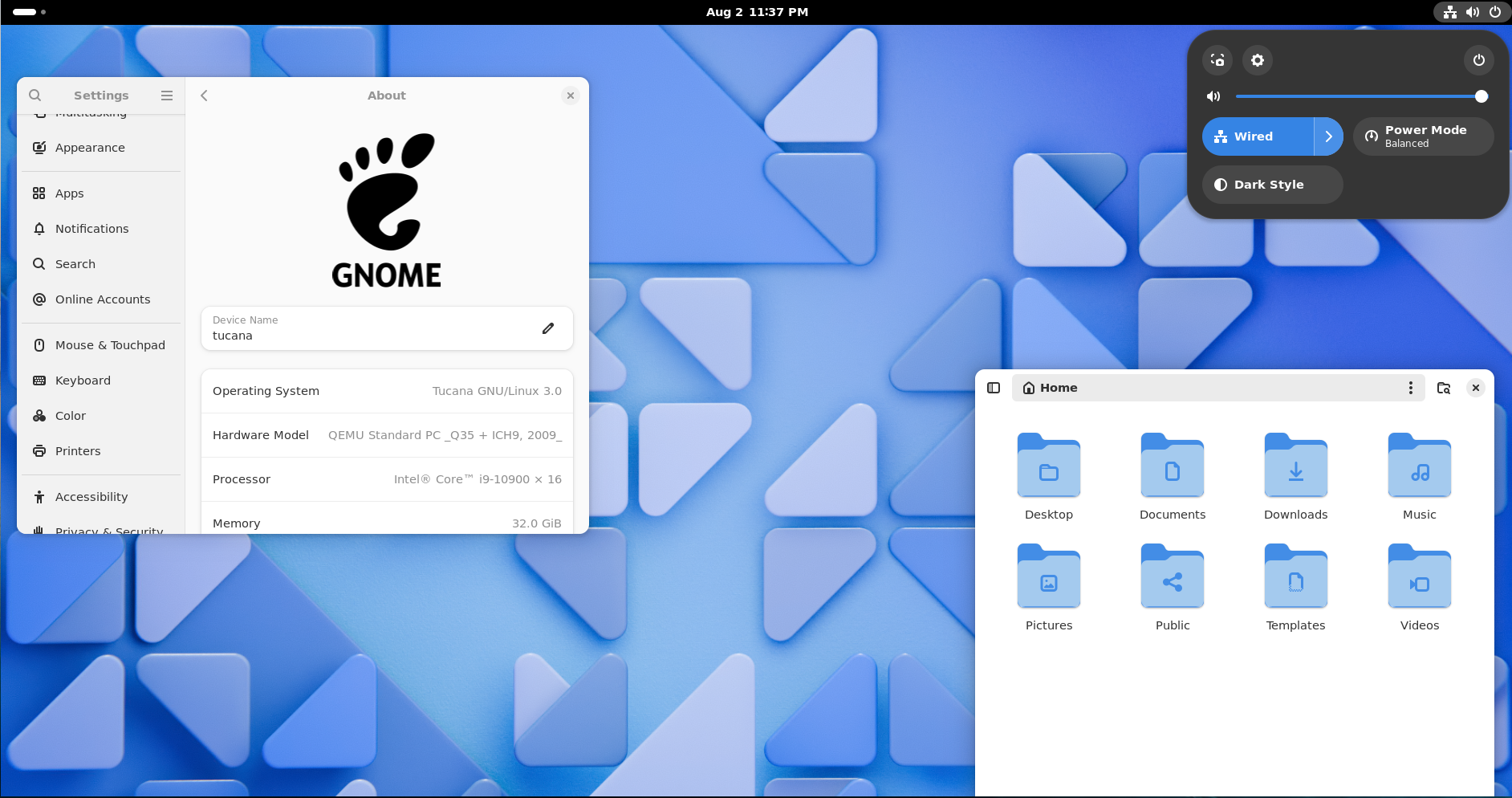
Task: Expand Wired network options arrow
Action: point(1329,136)
